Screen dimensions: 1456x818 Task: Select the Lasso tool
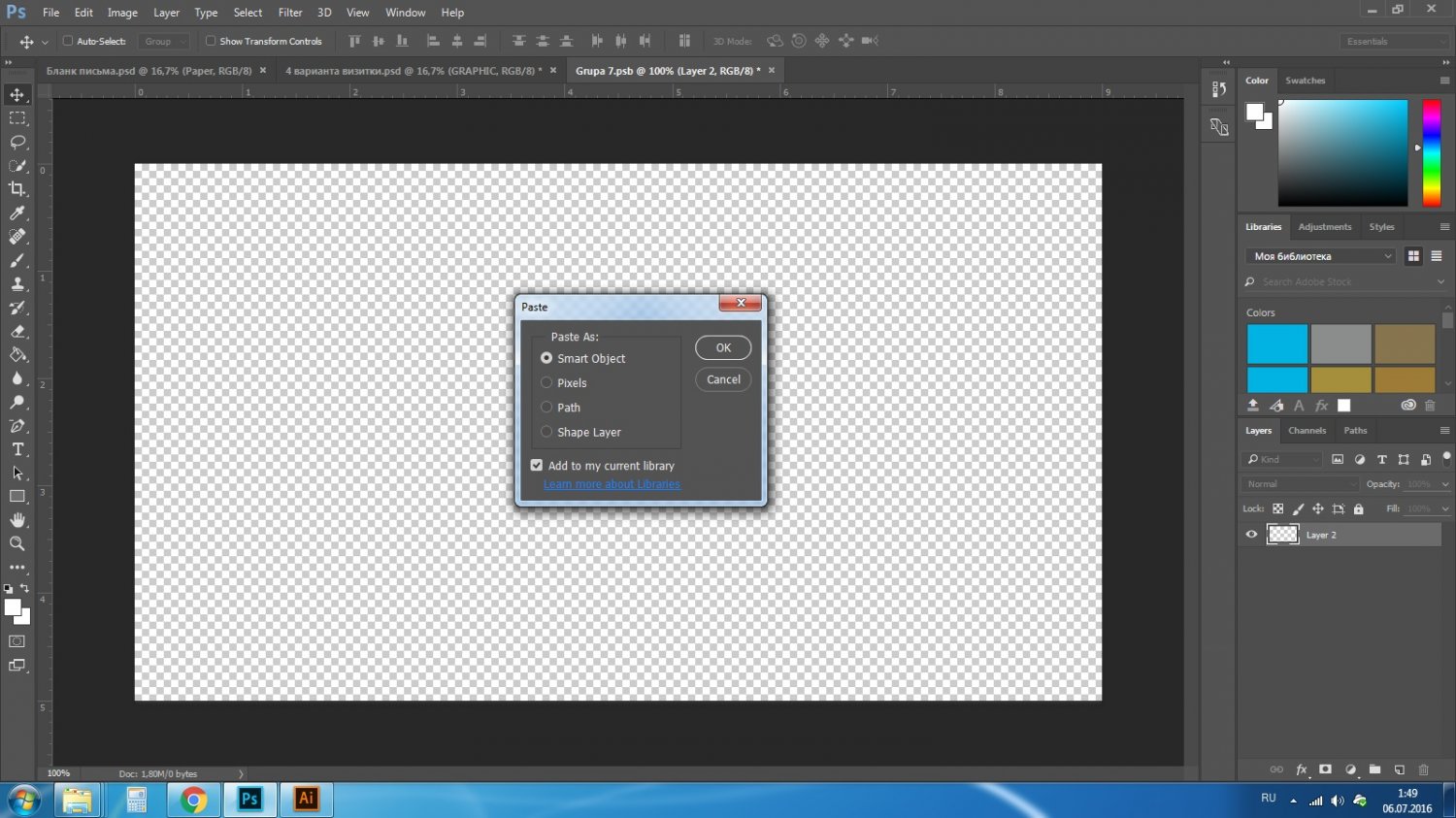click(x=17, y=142)
